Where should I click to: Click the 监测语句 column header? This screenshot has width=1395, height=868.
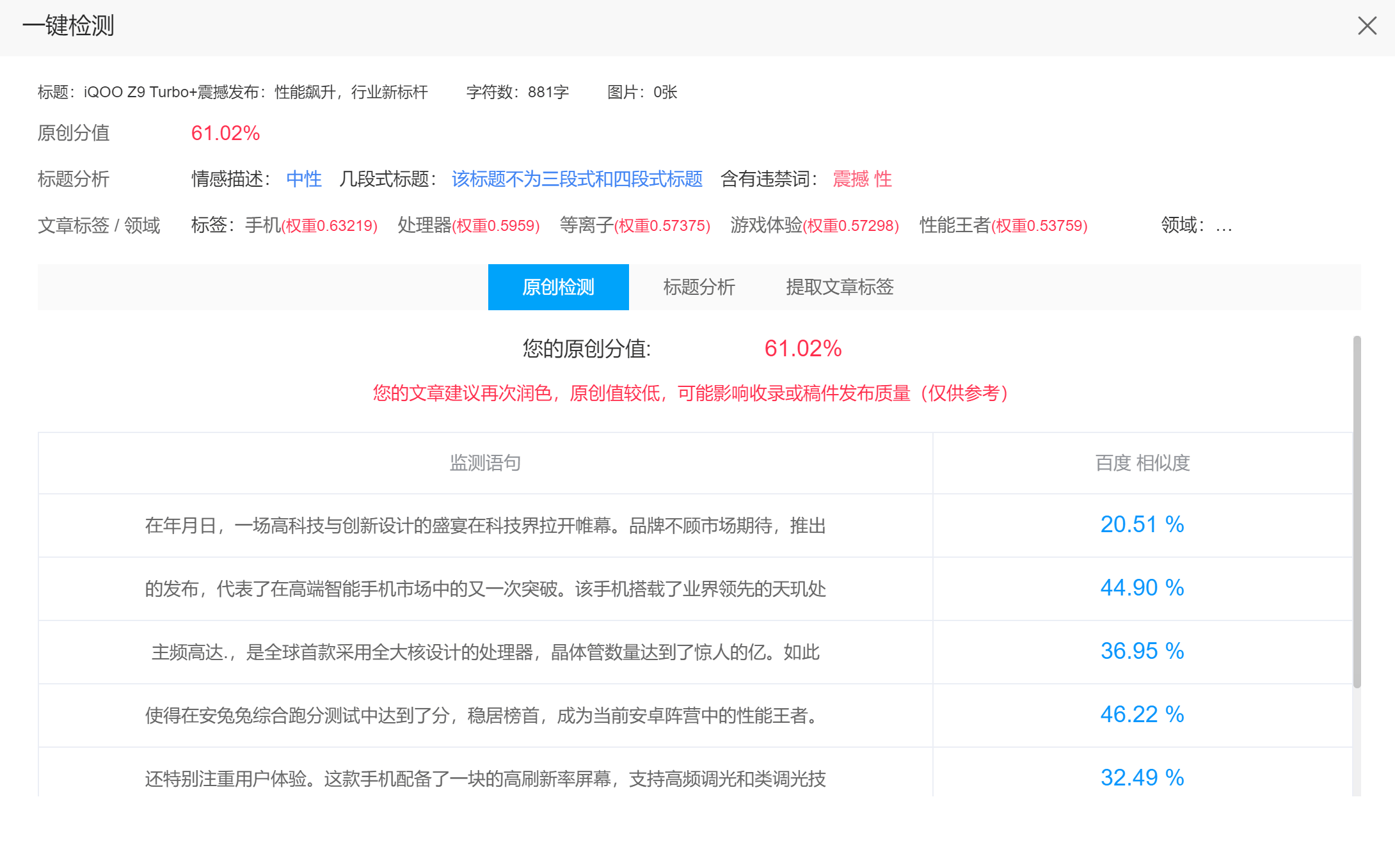485,463
